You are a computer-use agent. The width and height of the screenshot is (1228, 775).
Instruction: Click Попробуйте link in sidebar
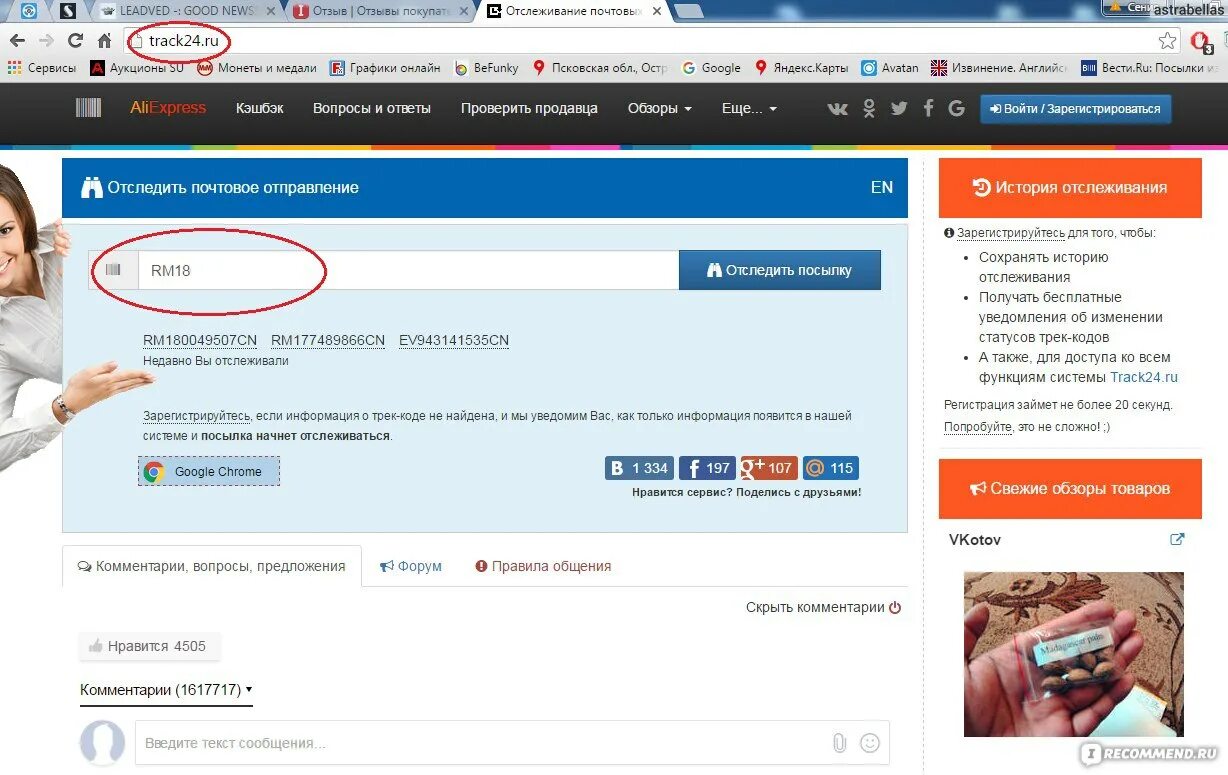pos(978,426)
